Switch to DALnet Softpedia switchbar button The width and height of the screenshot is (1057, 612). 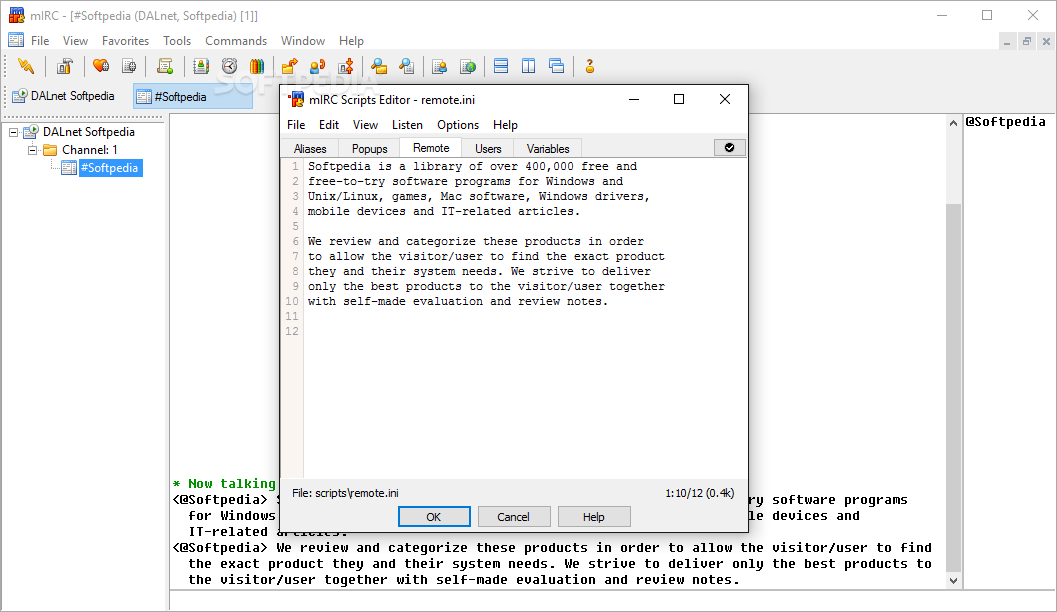pyautogui.click(x=64, y=96)
